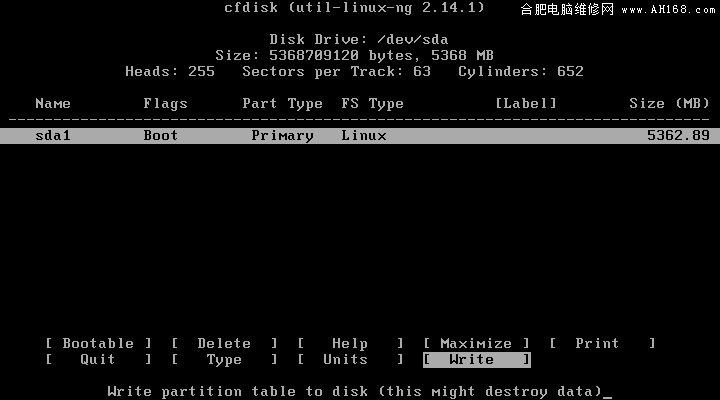Image resolution: width=720 pixels, height=400 pixels.
Task: Click the Write partition table status message
Action: pyautogui.click(x=354, y=392)
